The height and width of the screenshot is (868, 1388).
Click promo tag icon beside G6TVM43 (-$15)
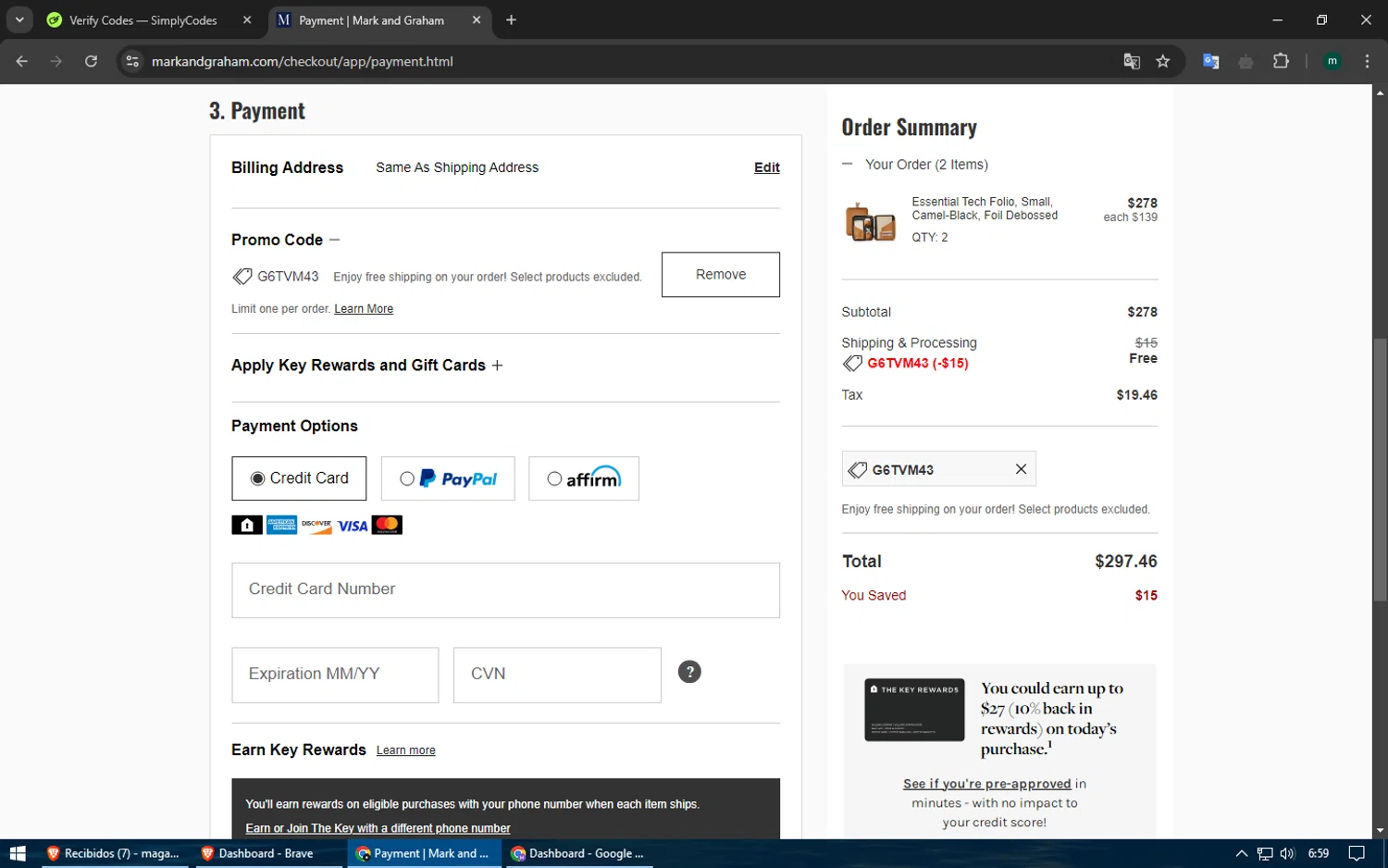point(852,364)
